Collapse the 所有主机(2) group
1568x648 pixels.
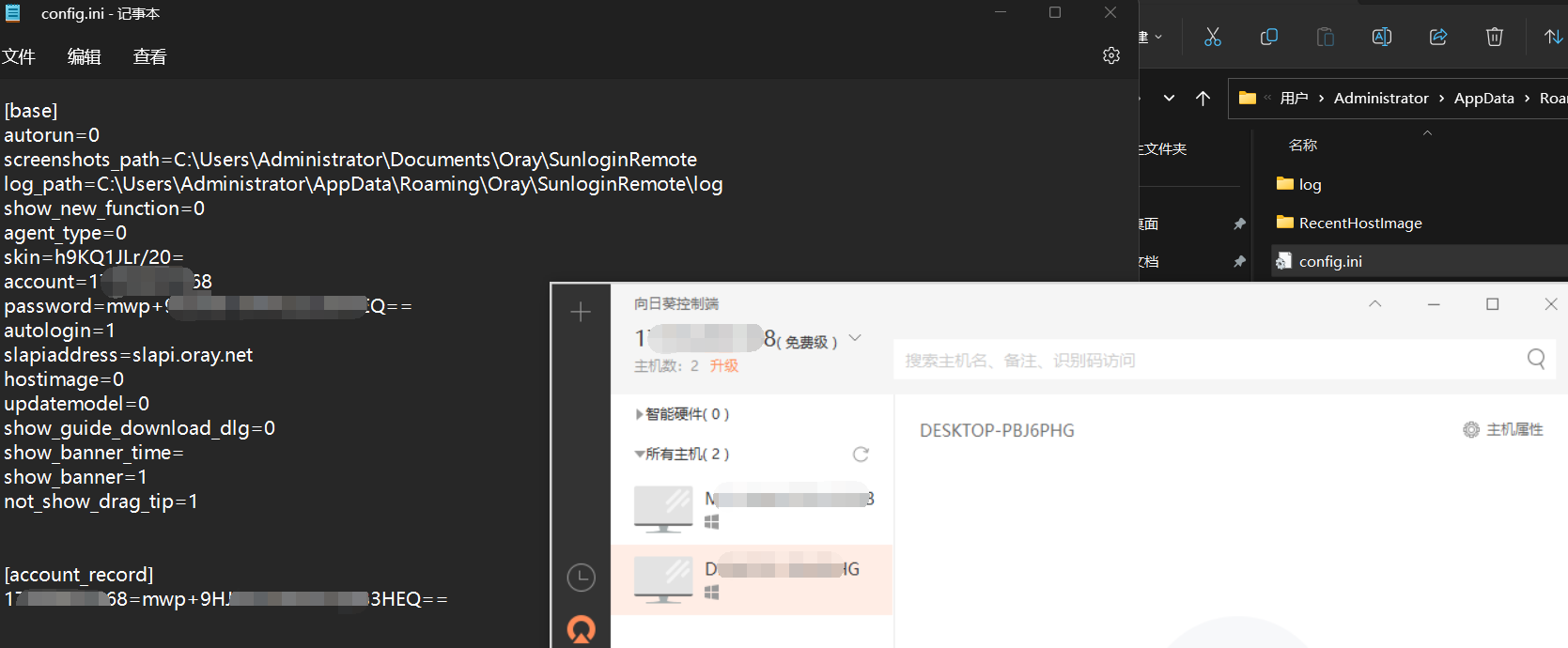[x=682, y=454]
